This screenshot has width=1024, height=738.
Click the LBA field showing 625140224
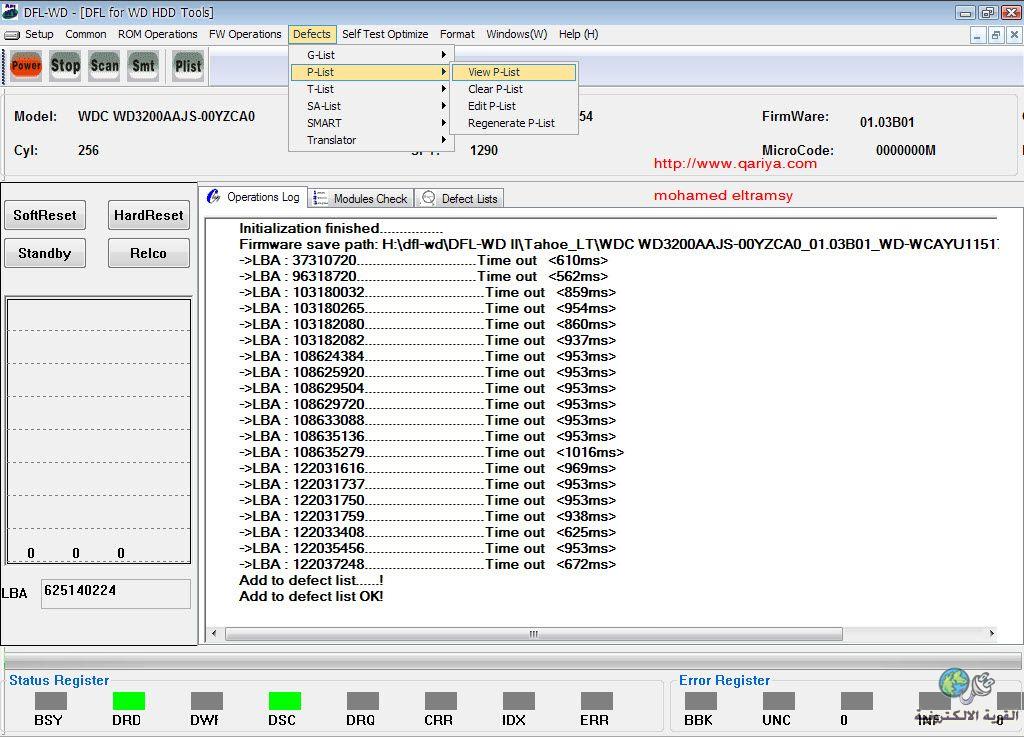[x=116, y=593]
